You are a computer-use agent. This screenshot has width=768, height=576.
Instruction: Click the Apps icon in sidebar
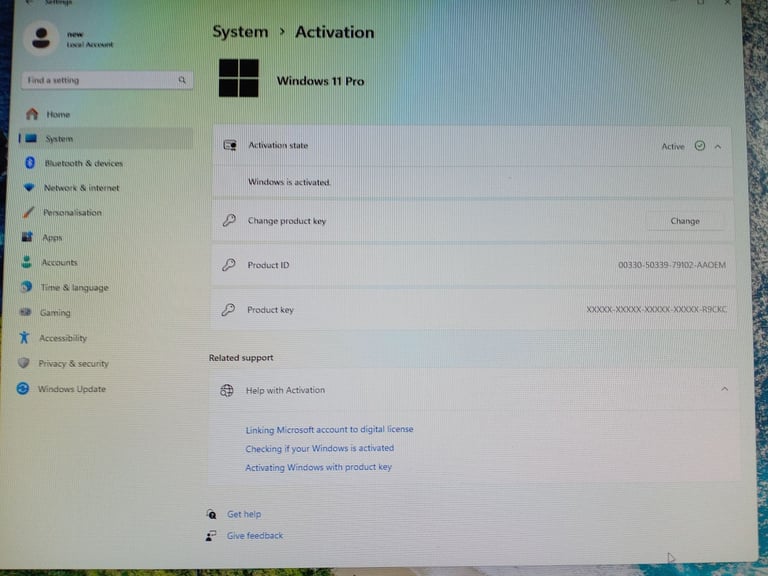[x=27, y=237]
